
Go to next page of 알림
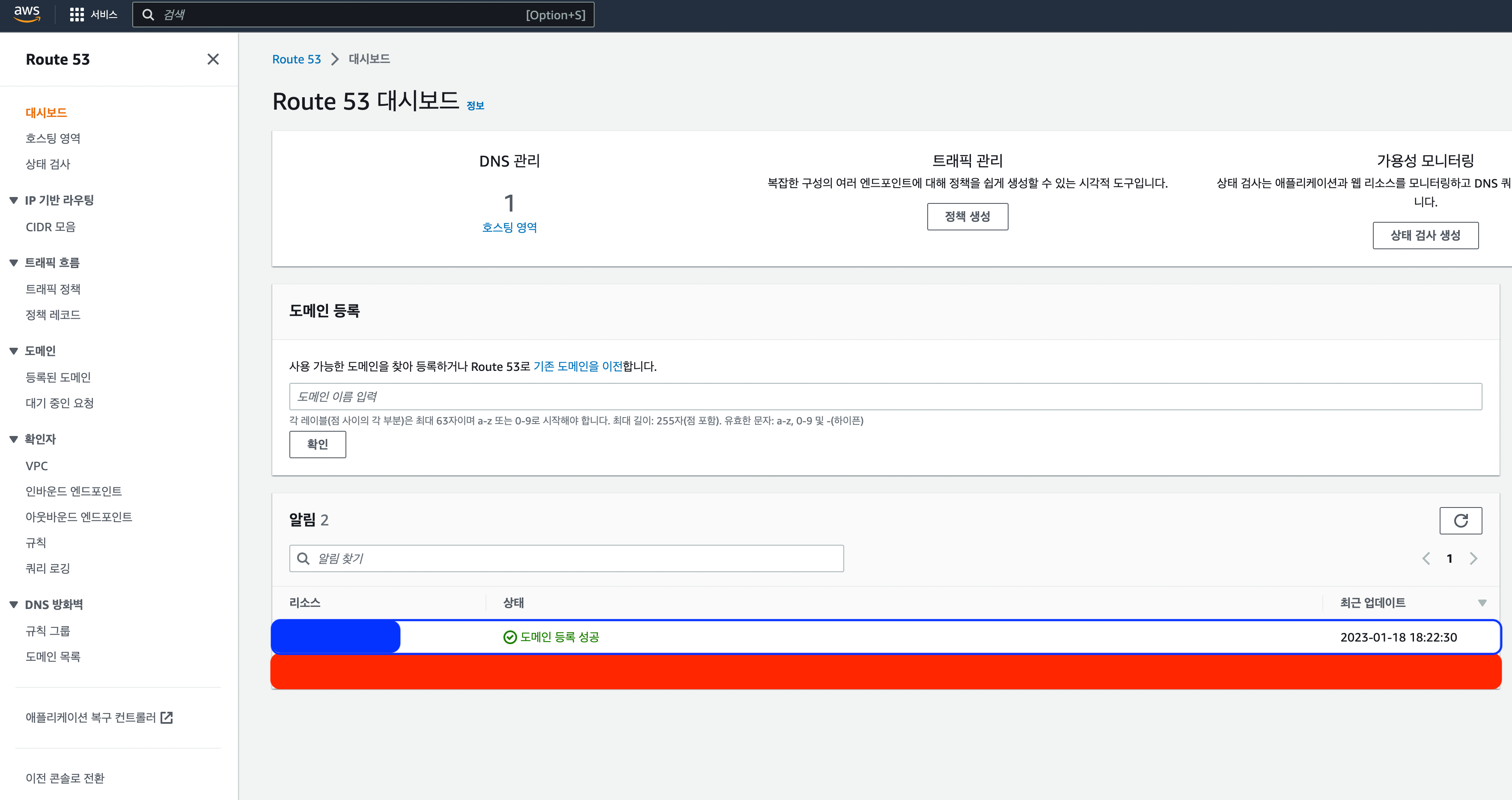point(1473,558)
